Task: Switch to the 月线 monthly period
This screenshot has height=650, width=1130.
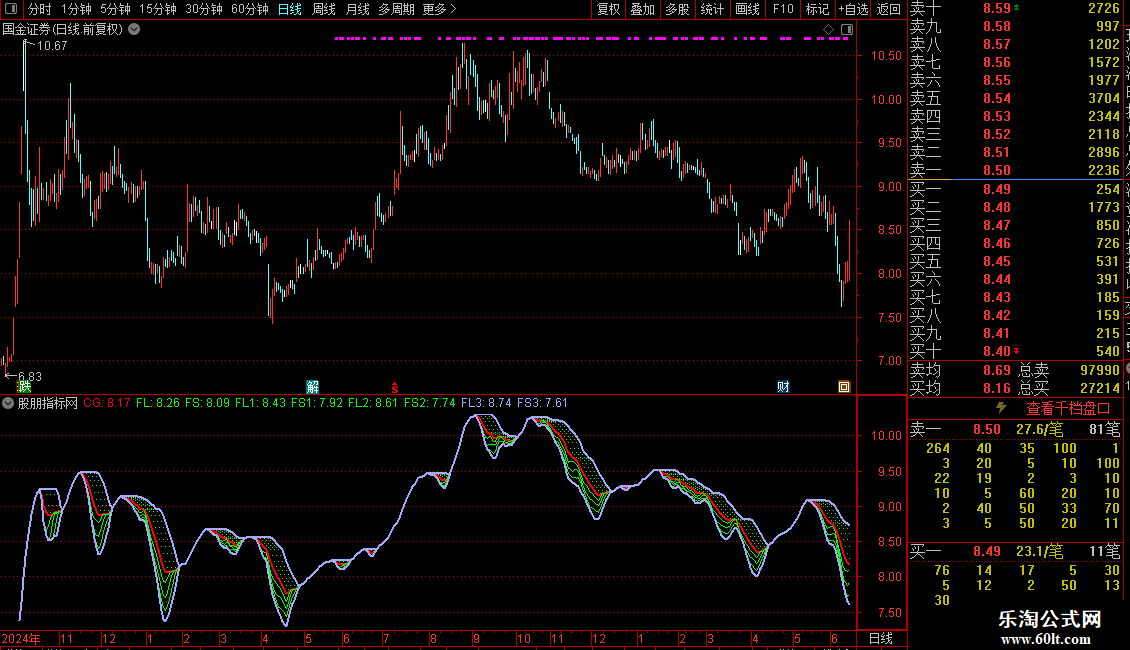Action: tap(357, 9)
